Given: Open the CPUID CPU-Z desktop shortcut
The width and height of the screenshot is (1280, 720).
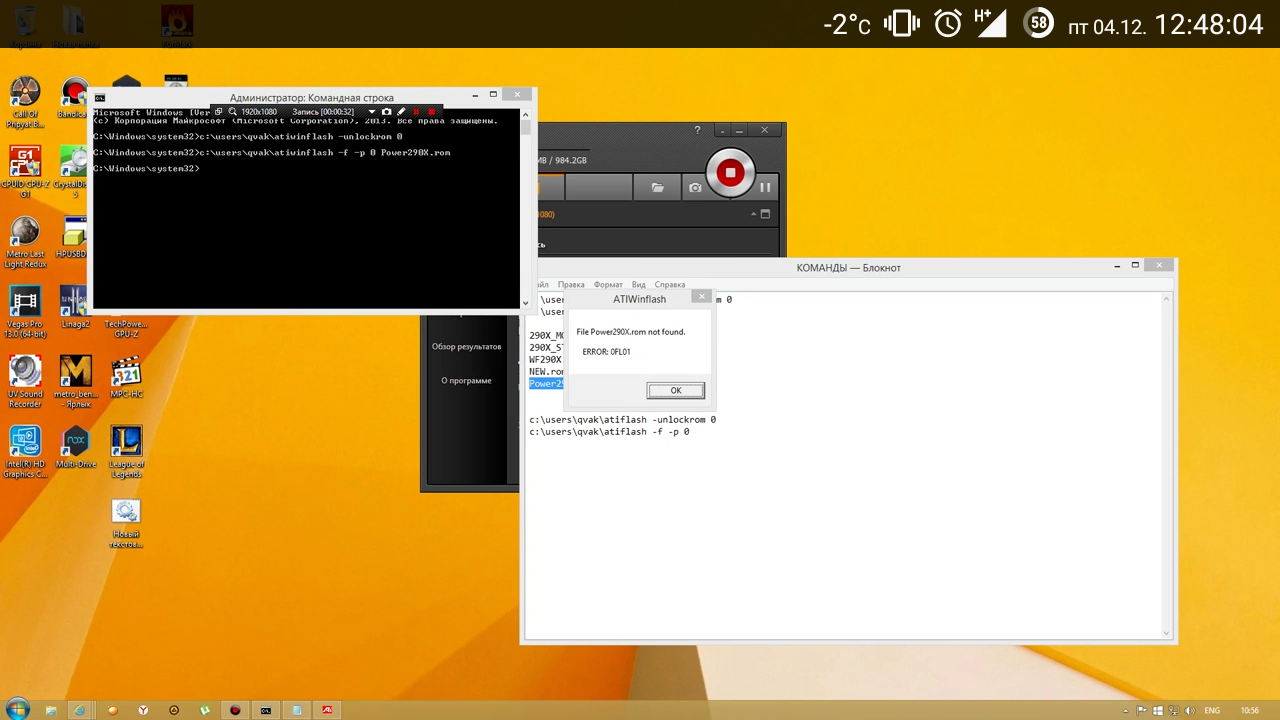Looking at the screenshot, I should coord(25,162).
